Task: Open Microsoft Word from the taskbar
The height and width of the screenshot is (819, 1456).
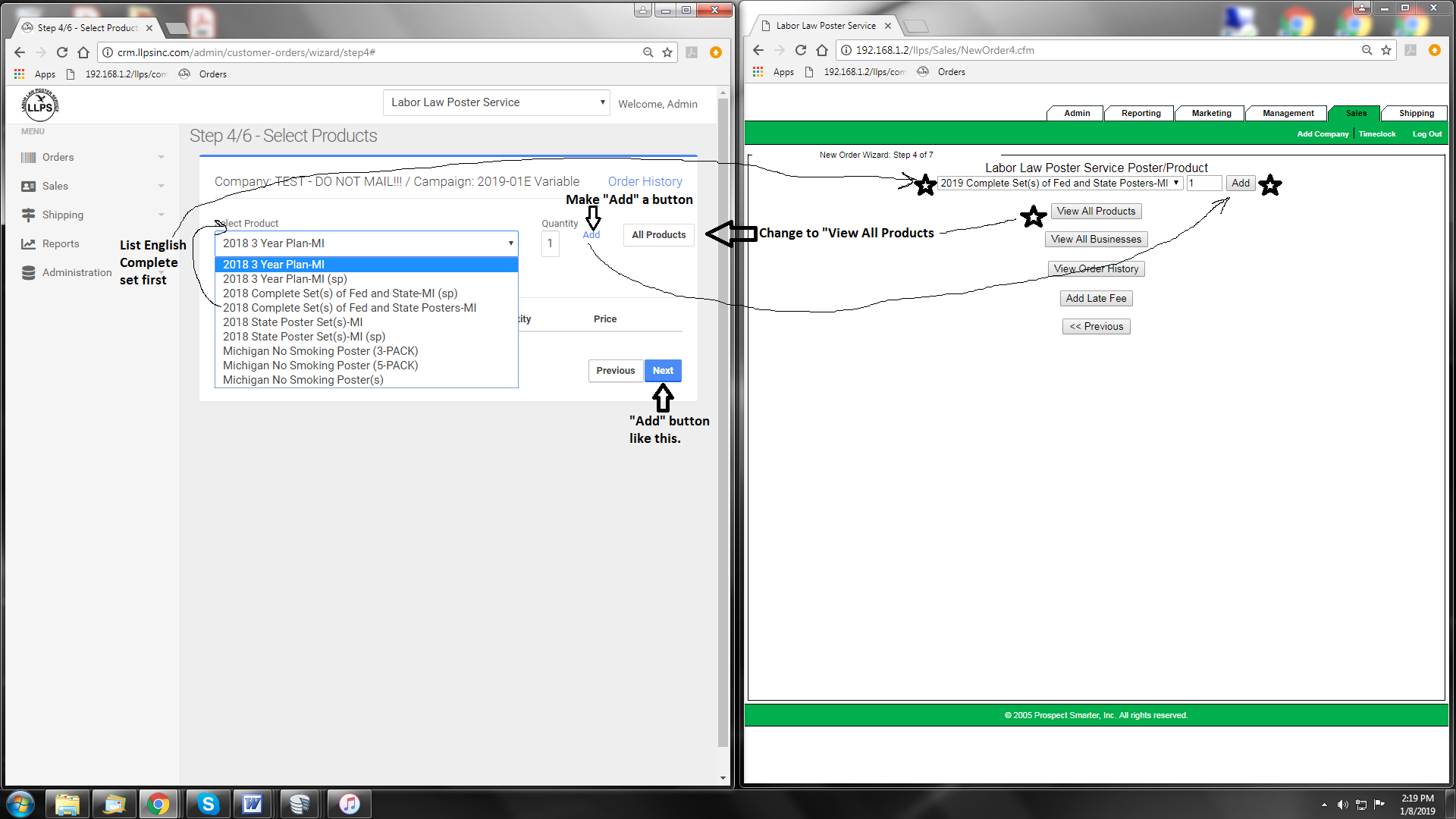Action: click(x=253, y=804)
